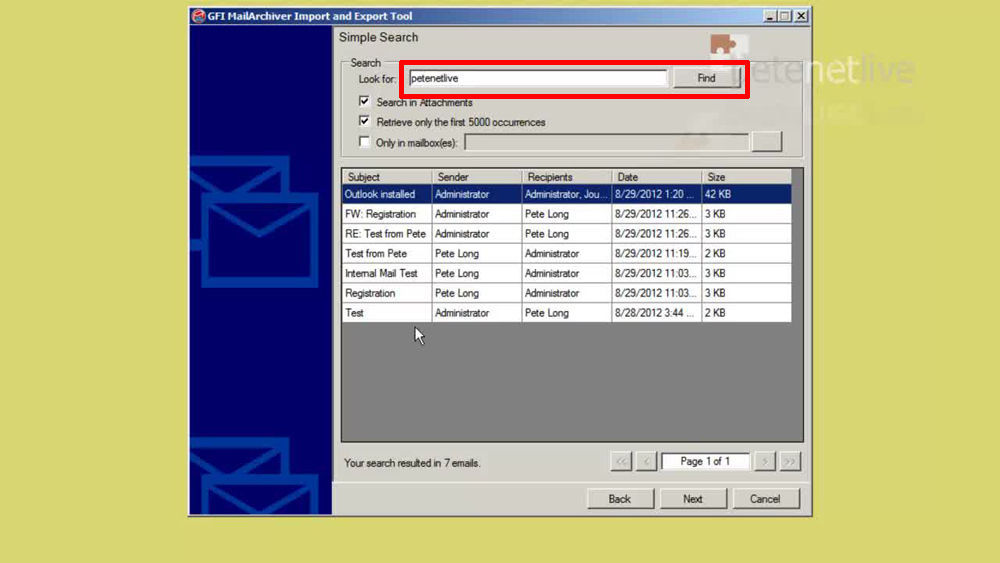Image resolution: width=1000 pixels, height=563 pixels.
Task: Minimize the Import and Export Tool window
Action: [x=769, y=16]
